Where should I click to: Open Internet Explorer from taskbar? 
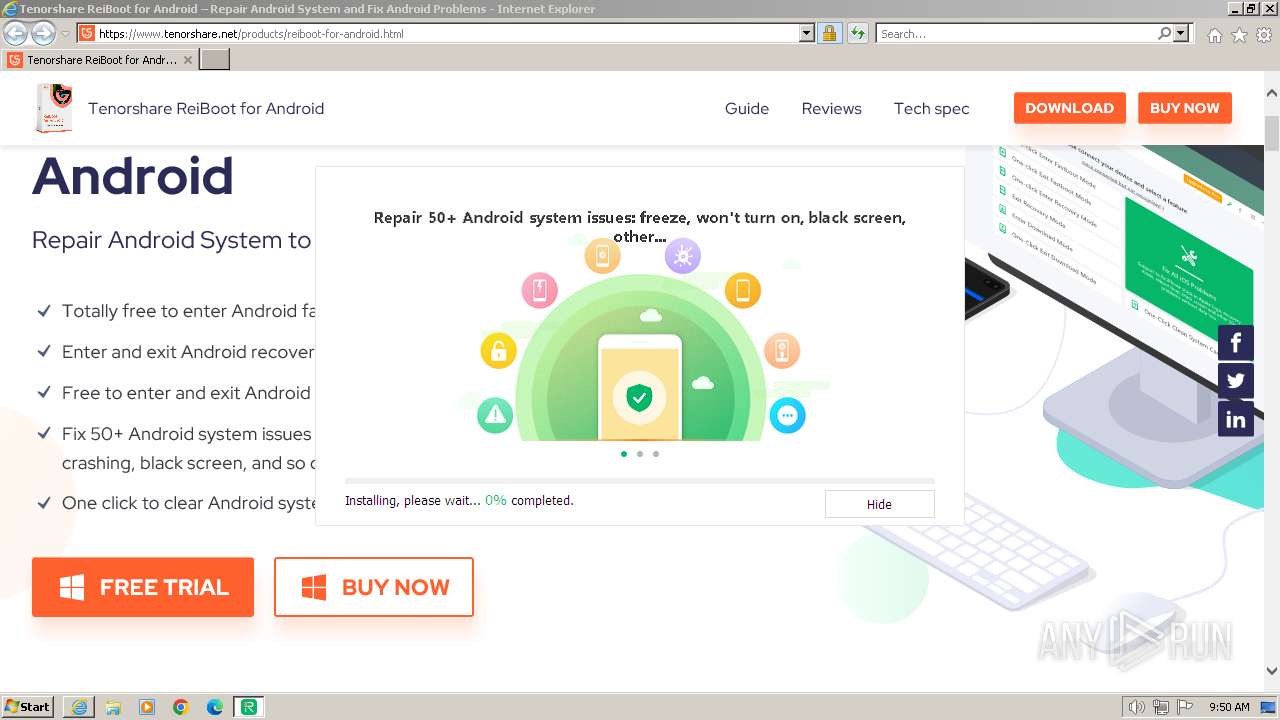click(x=79, y=707)
